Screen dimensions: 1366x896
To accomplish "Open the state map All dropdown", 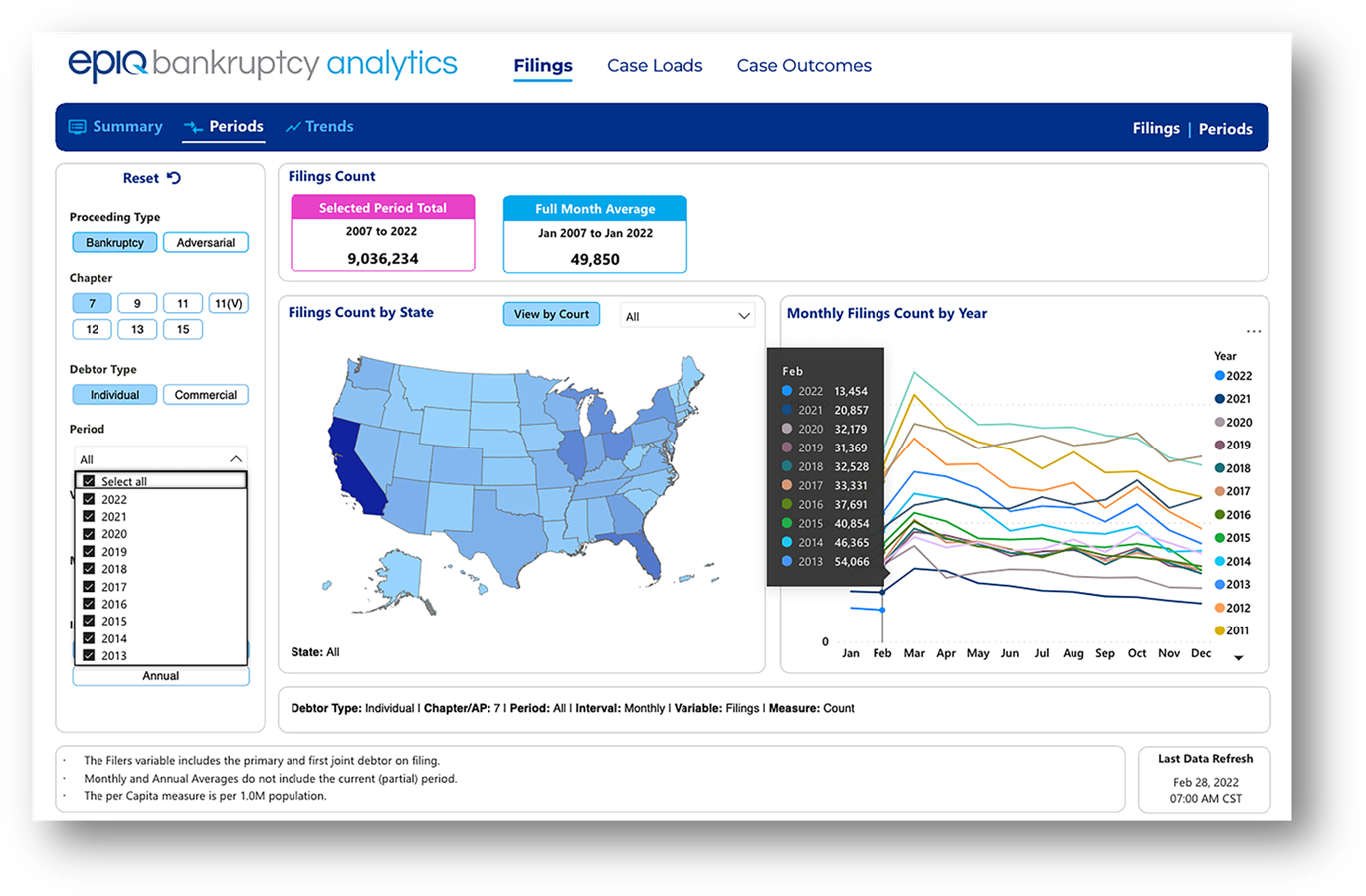I will pos(686,316).
